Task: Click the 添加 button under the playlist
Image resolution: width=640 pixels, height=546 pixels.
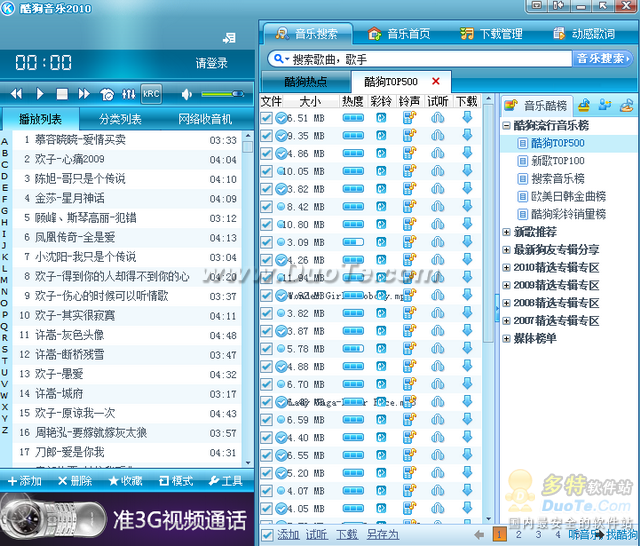Action: click(25, 481)
